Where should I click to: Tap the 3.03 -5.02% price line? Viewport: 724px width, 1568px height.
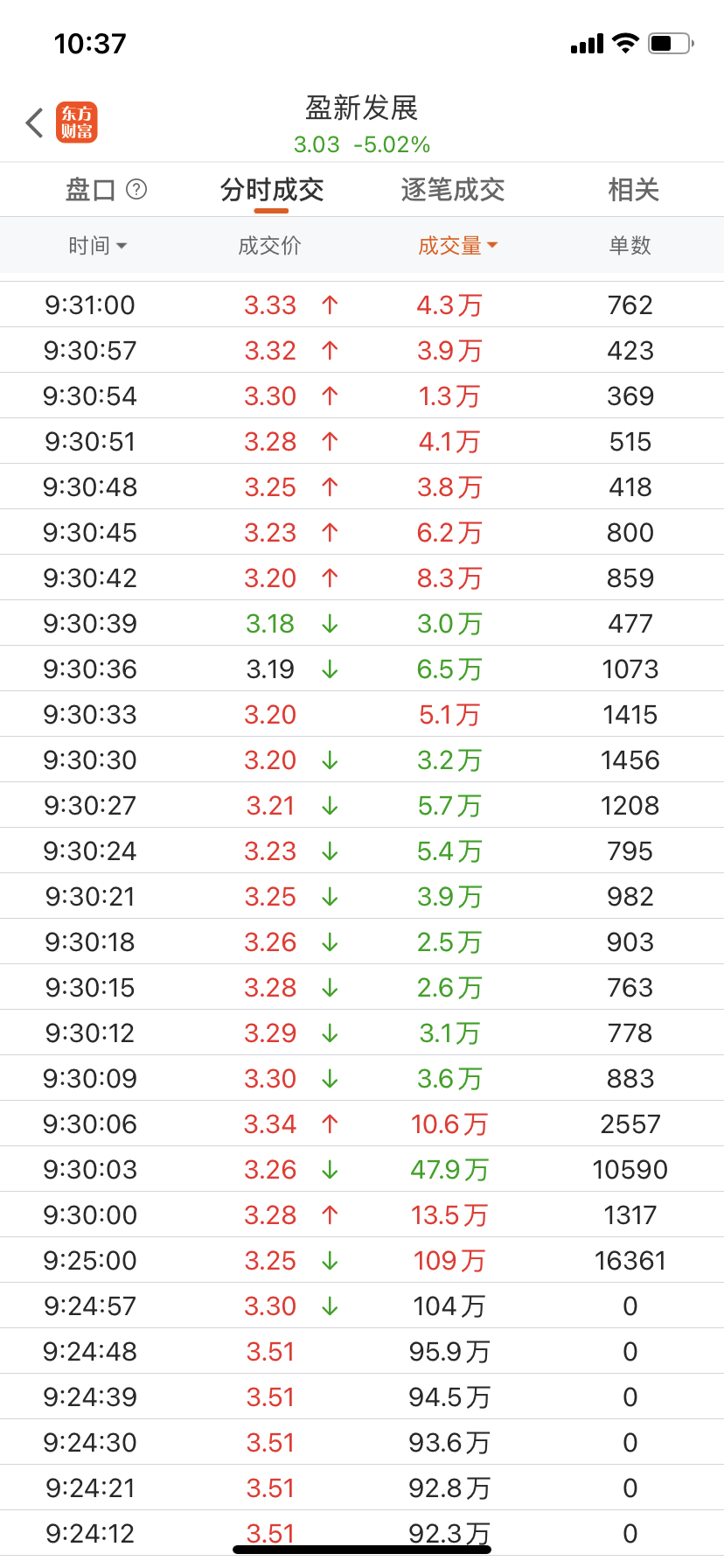pos(362,144)
